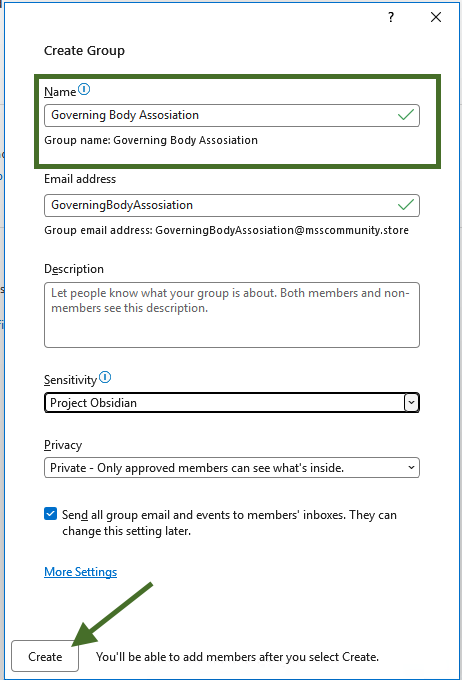This screenshot has width=462, height=680.
Task: Click the 'add members after you select Create' note
Action: 237,657
